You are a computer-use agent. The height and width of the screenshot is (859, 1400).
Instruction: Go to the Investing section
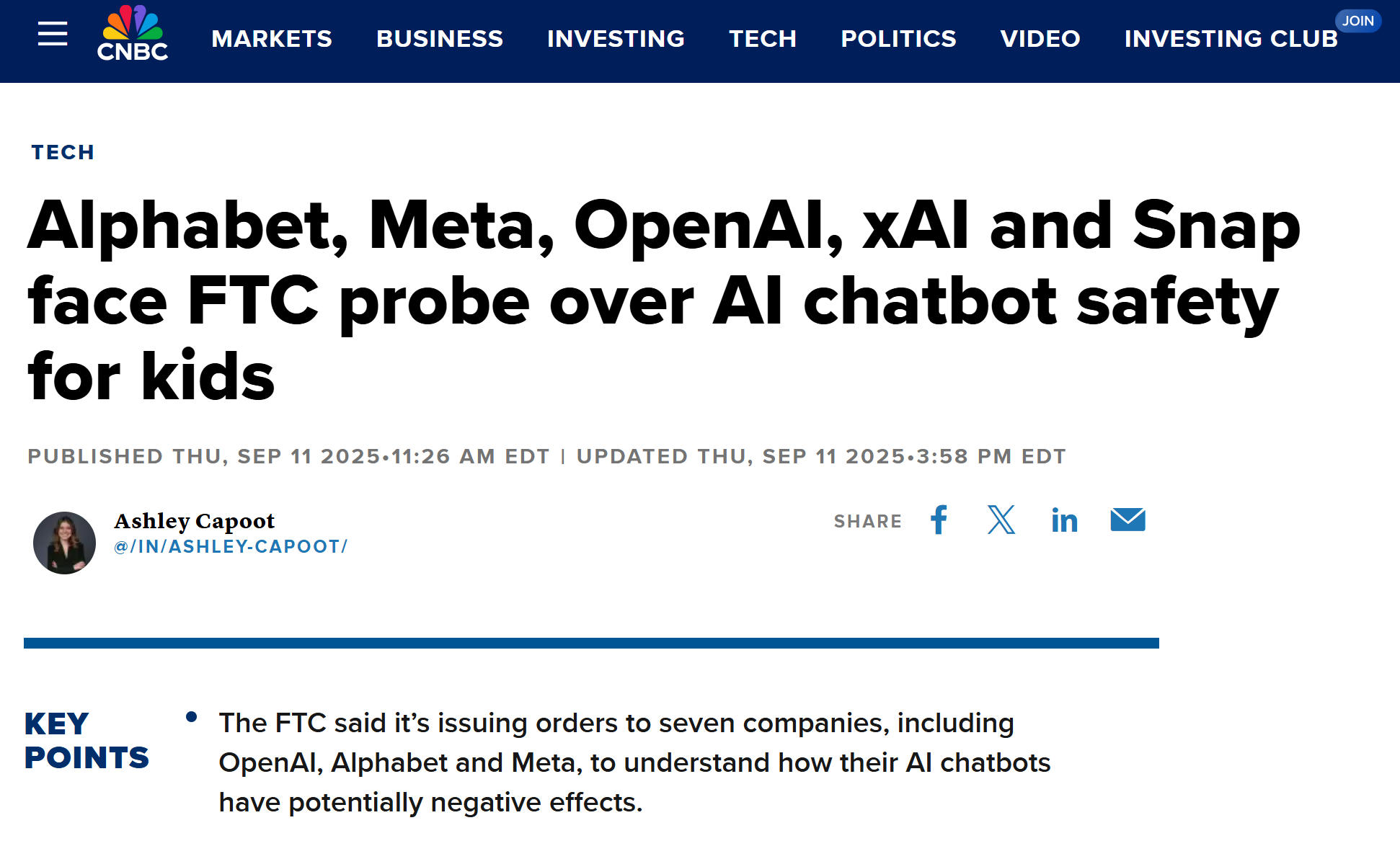616,38
